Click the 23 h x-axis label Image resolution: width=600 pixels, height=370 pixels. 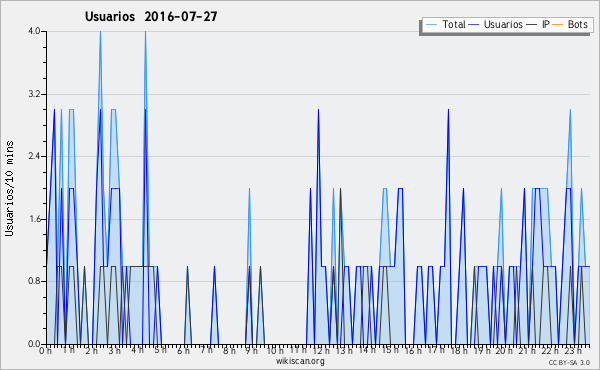(x=573, y=350)
